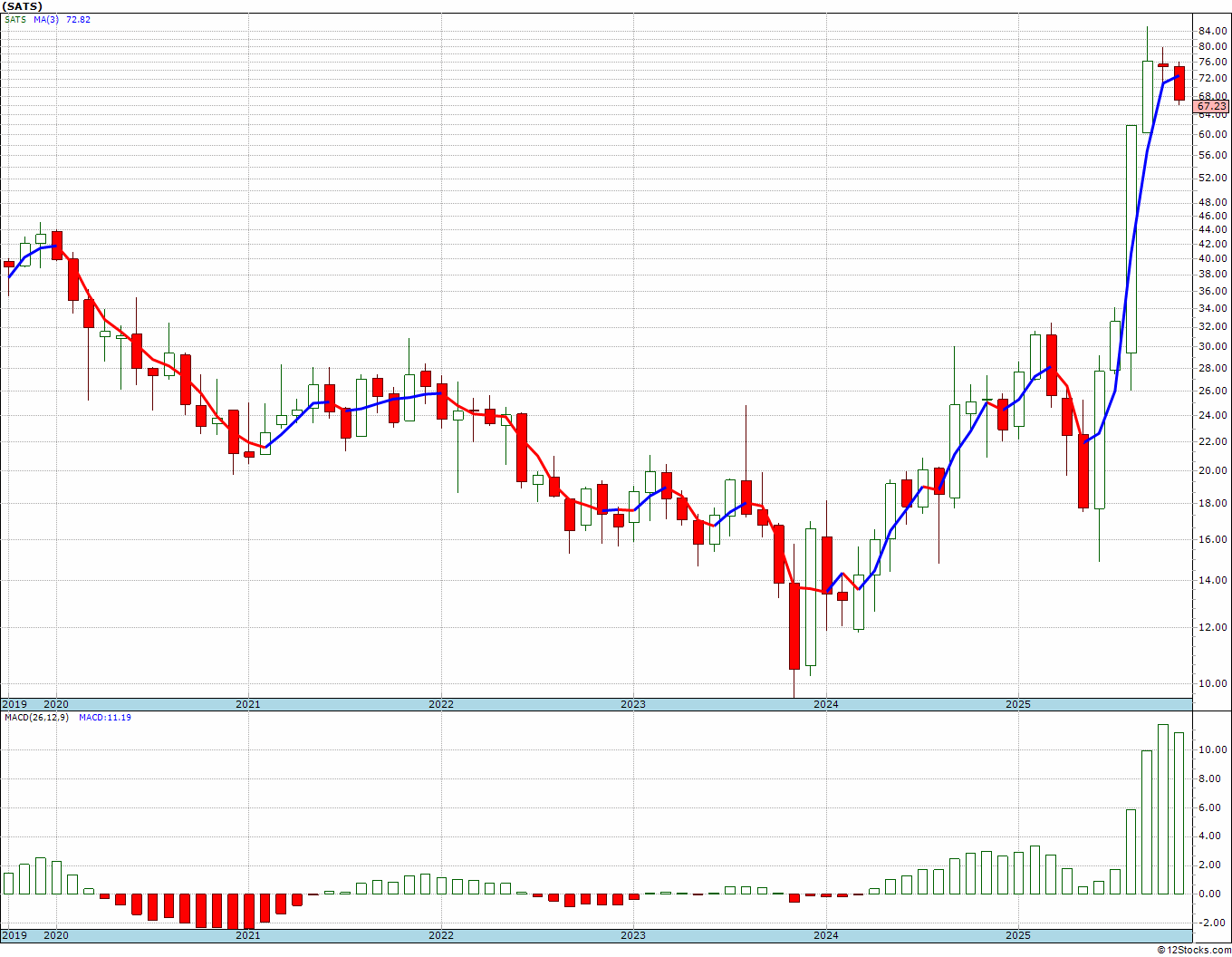Click 2024 on the price chart time axis

[826, 704]
